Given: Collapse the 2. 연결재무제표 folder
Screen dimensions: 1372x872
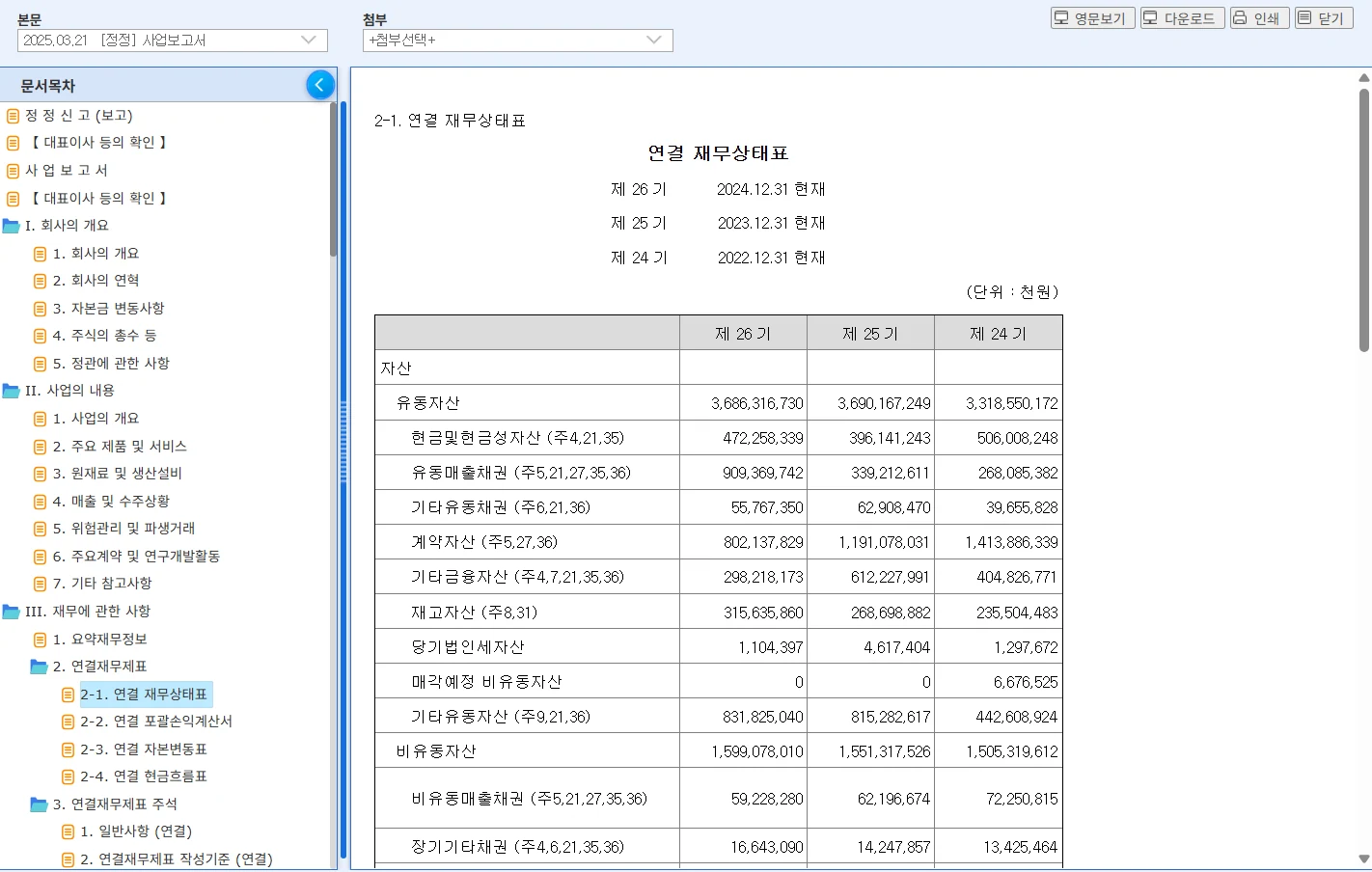Looking at the screenshot, I should pos(39,667).
